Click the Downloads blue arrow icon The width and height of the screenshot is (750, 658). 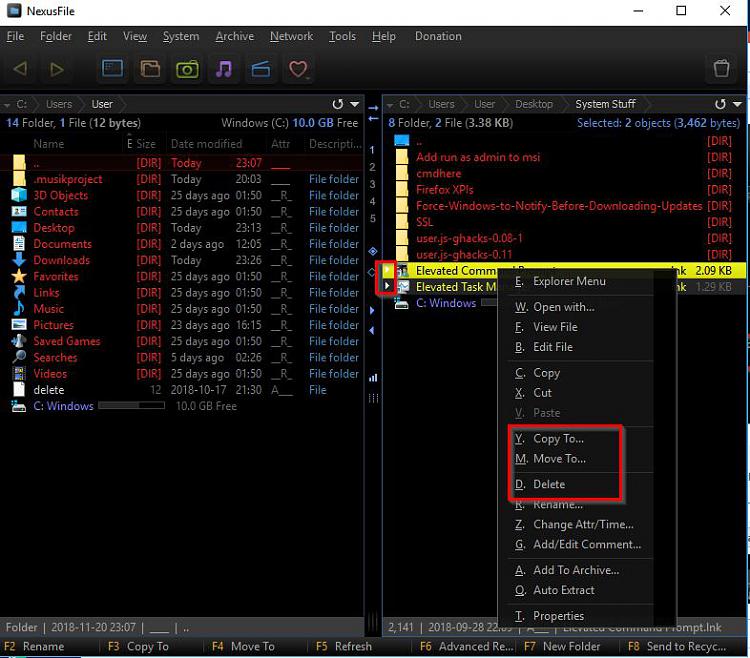19,260
